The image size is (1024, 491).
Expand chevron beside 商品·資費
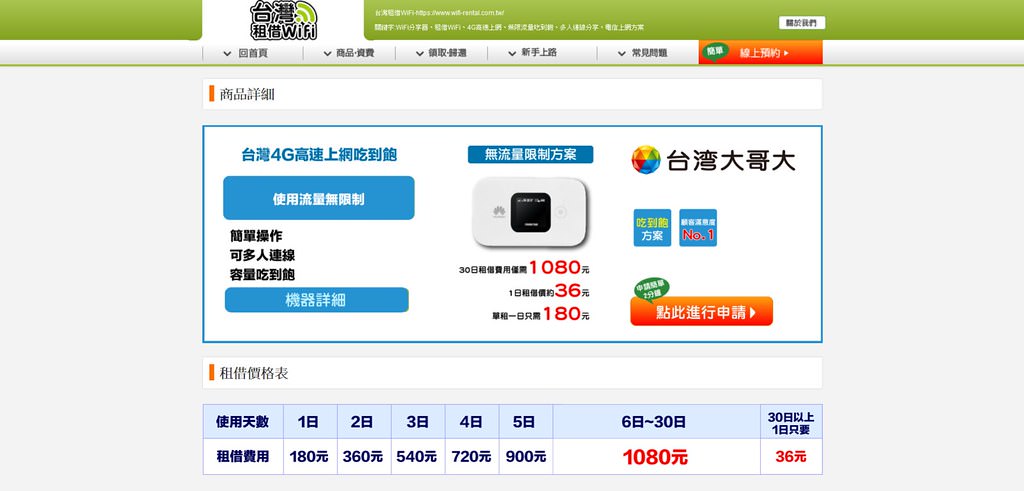327,54
